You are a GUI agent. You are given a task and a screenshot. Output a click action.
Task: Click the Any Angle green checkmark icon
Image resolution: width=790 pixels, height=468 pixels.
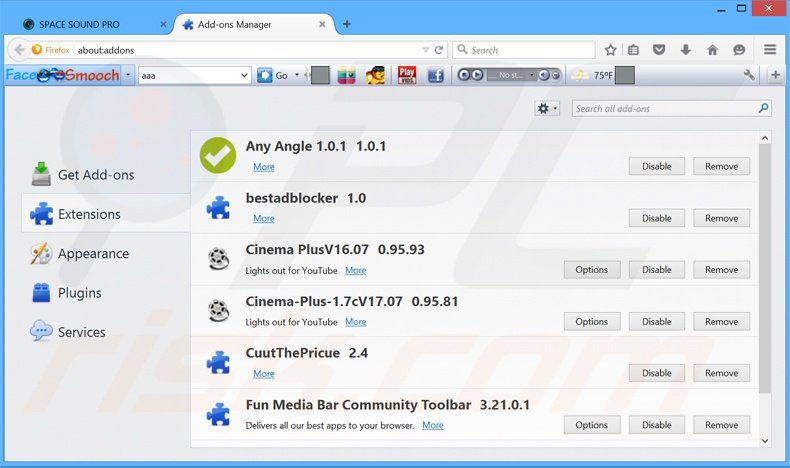pos(218,155)
